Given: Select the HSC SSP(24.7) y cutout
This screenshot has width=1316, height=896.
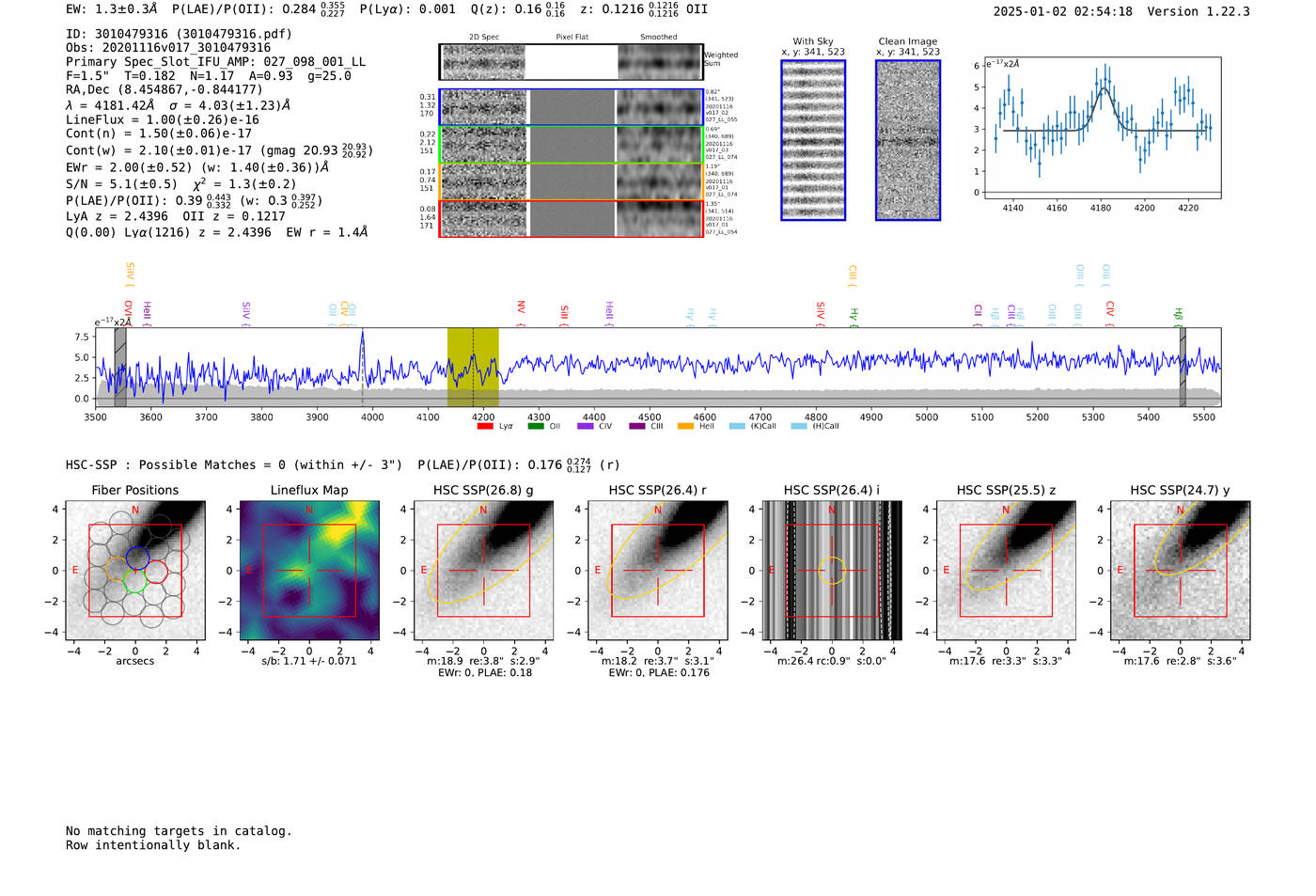Looking at the screenshot, I should pyautogui.click(x=1181, y=570).
